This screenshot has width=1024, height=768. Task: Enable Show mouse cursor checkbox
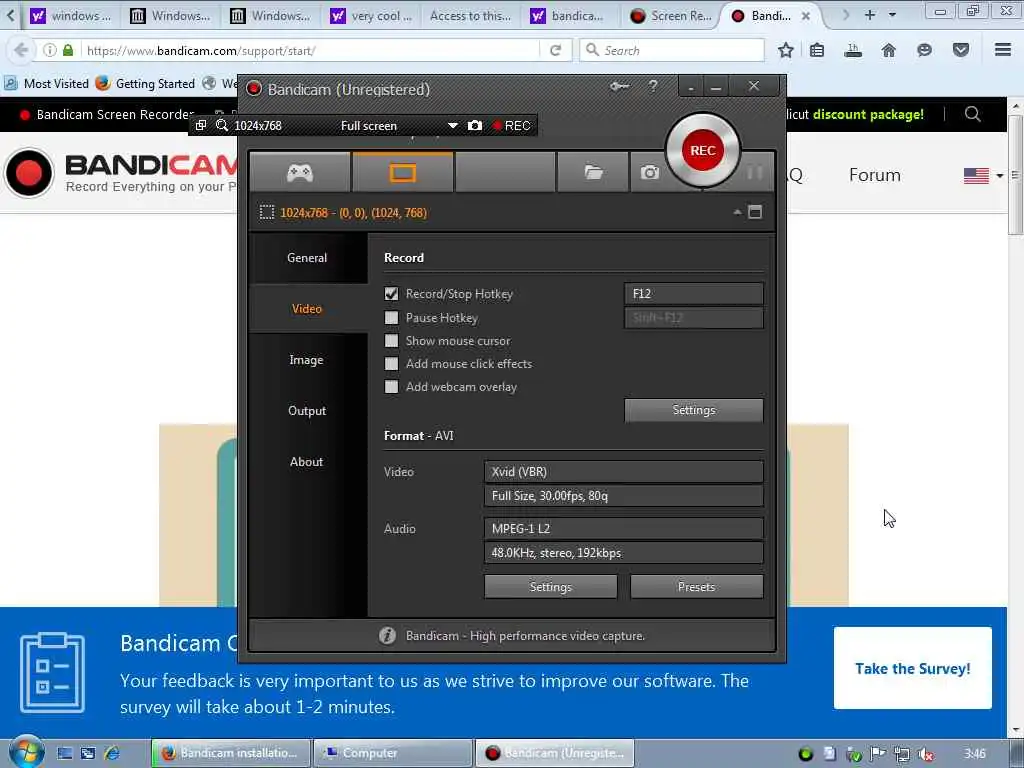pyautogui.click(x=391, y=341)
